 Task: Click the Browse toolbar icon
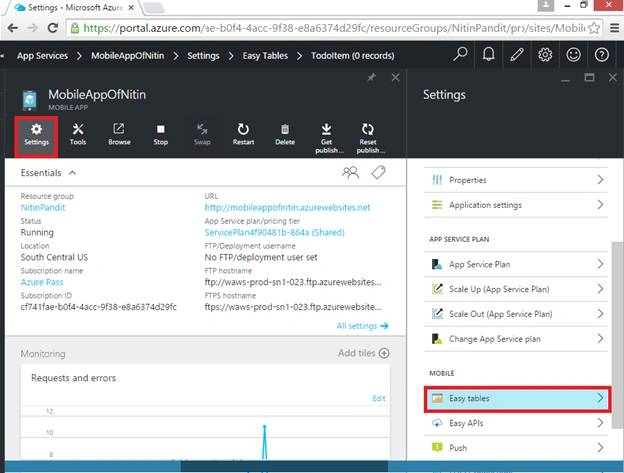(119, 134)
